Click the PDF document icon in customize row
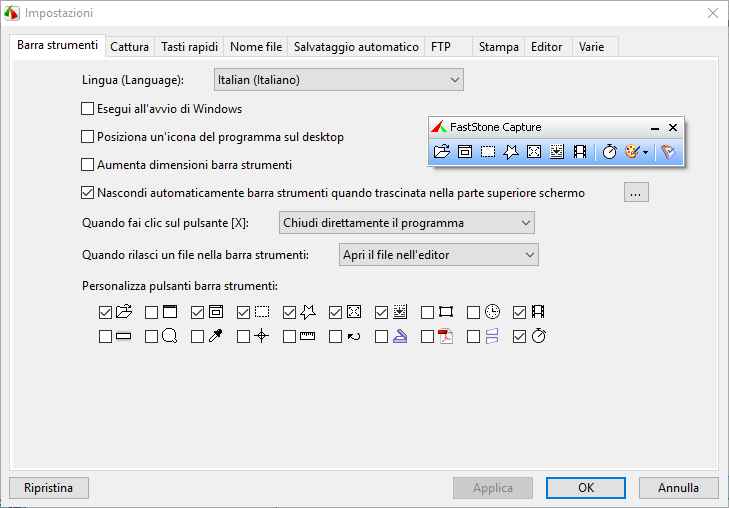The width and height of the screenshot is (729, 508). click(446, 336)
